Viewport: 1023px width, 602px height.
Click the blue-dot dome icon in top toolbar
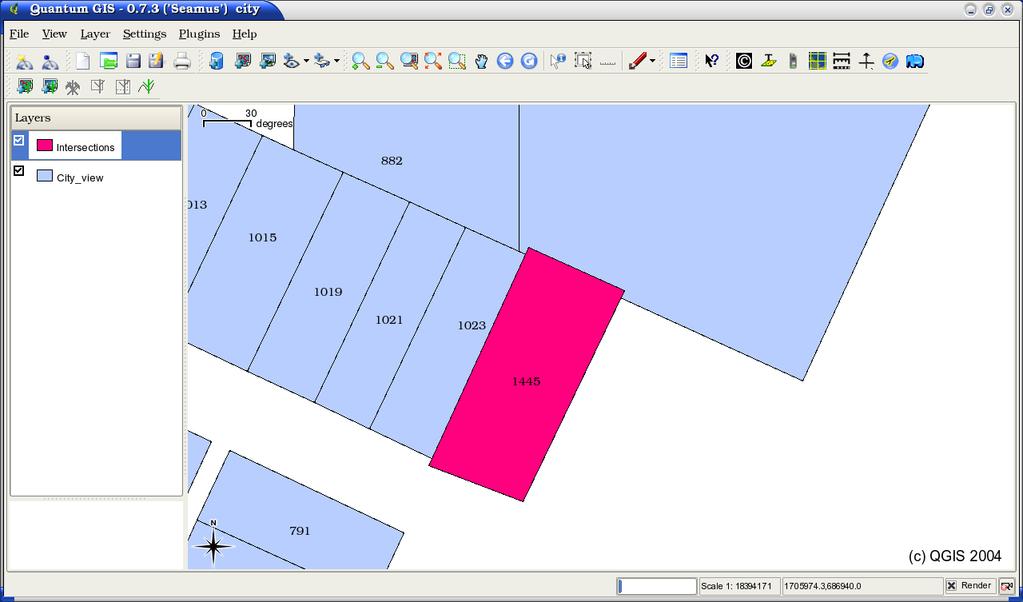(x=50, y=62)
